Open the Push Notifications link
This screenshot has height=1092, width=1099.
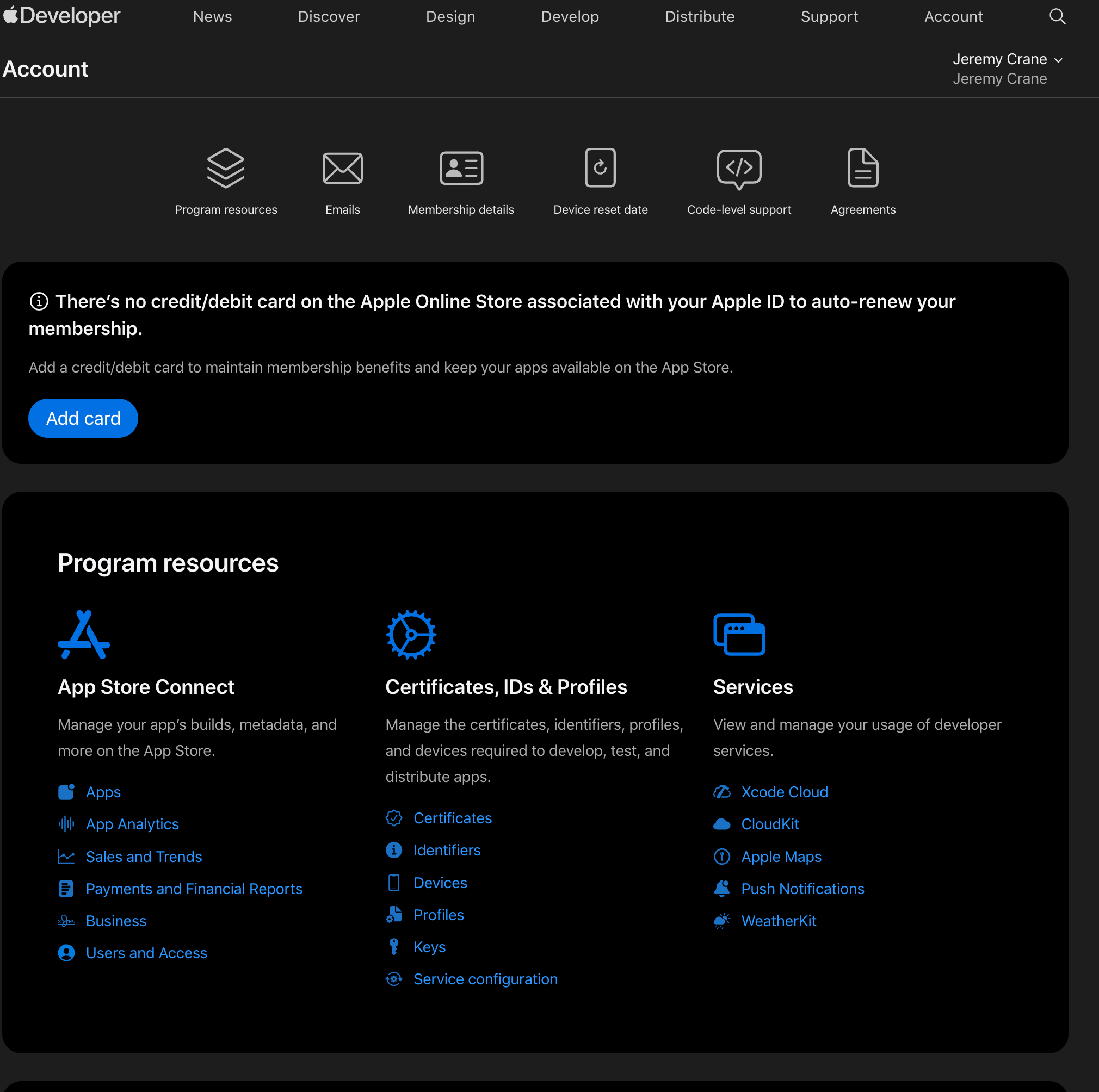click(802, 889)
